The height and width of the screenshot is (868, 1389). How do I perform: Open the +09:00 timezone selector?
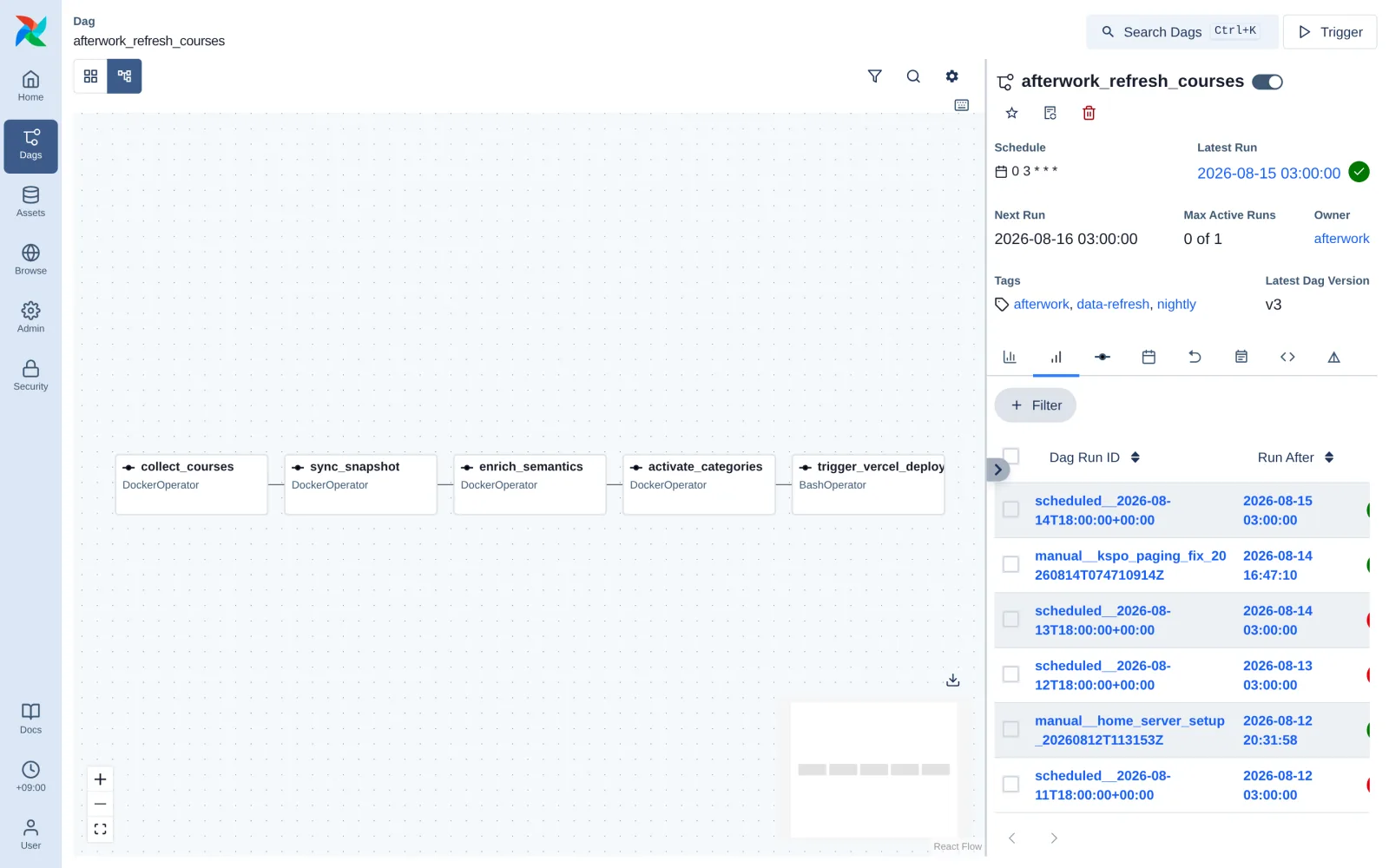point(30,777)
